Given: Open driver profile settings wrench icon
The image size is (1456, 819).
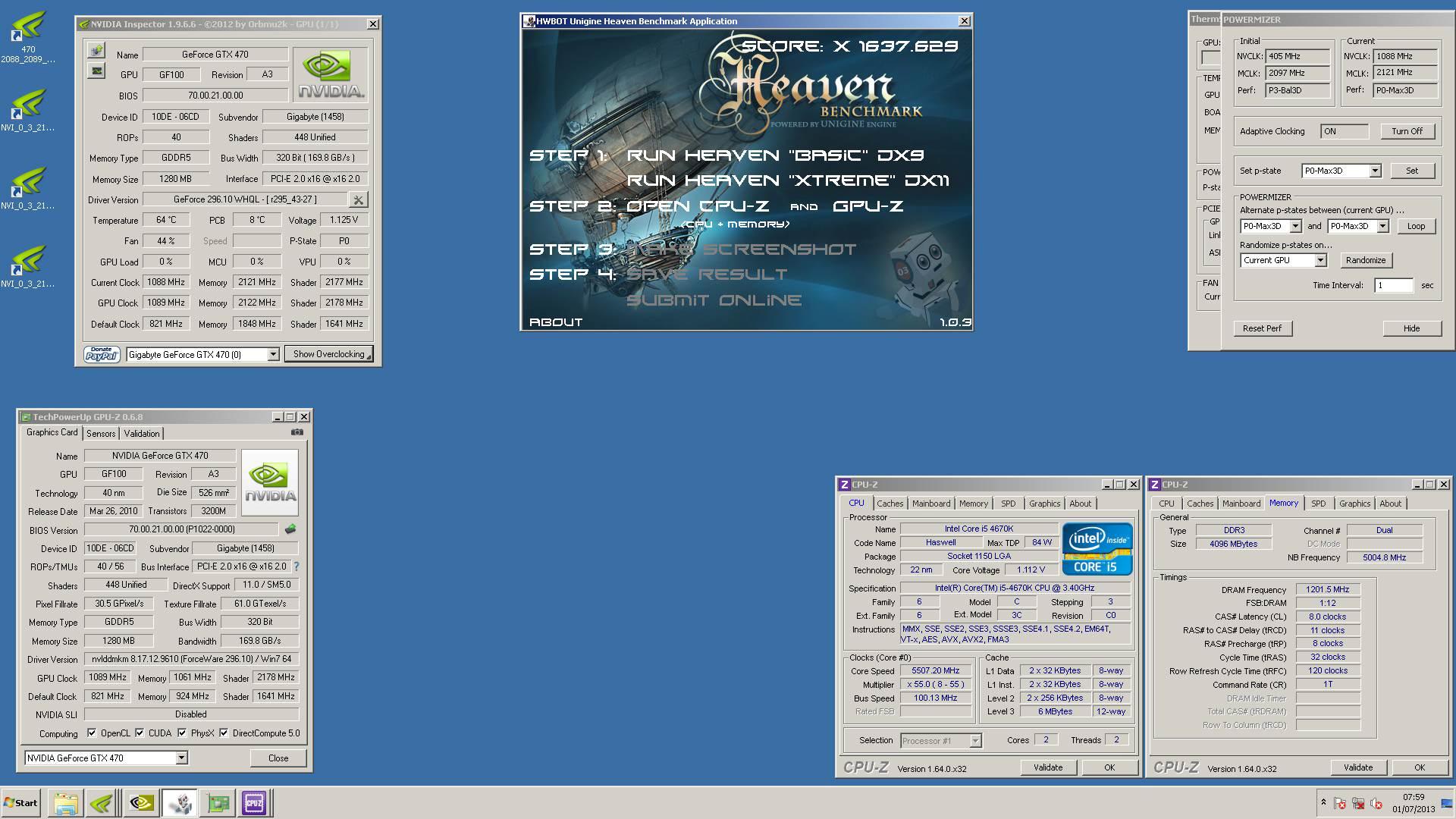Looking at the screenshot, I should (358, 199).
